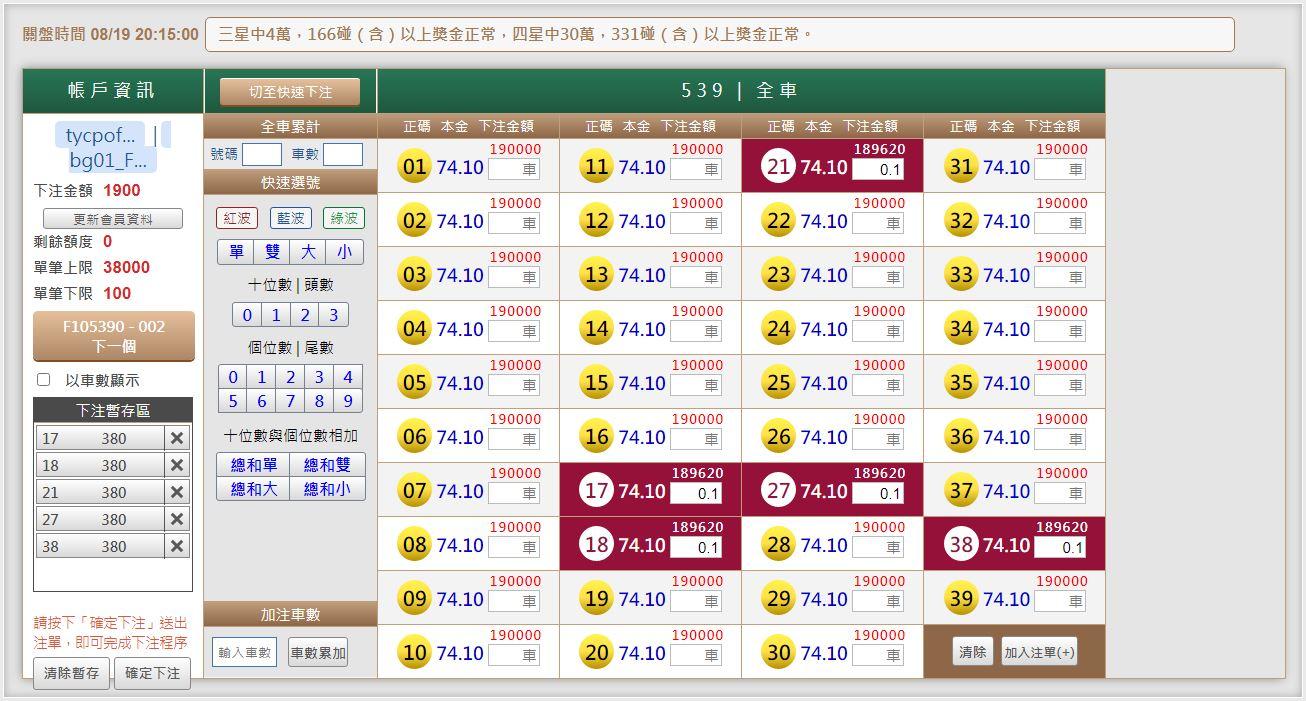This screenshot has height=701, width=1306.
Task: Select 單 odd numbers quick pick
Action: click(236, 252)
